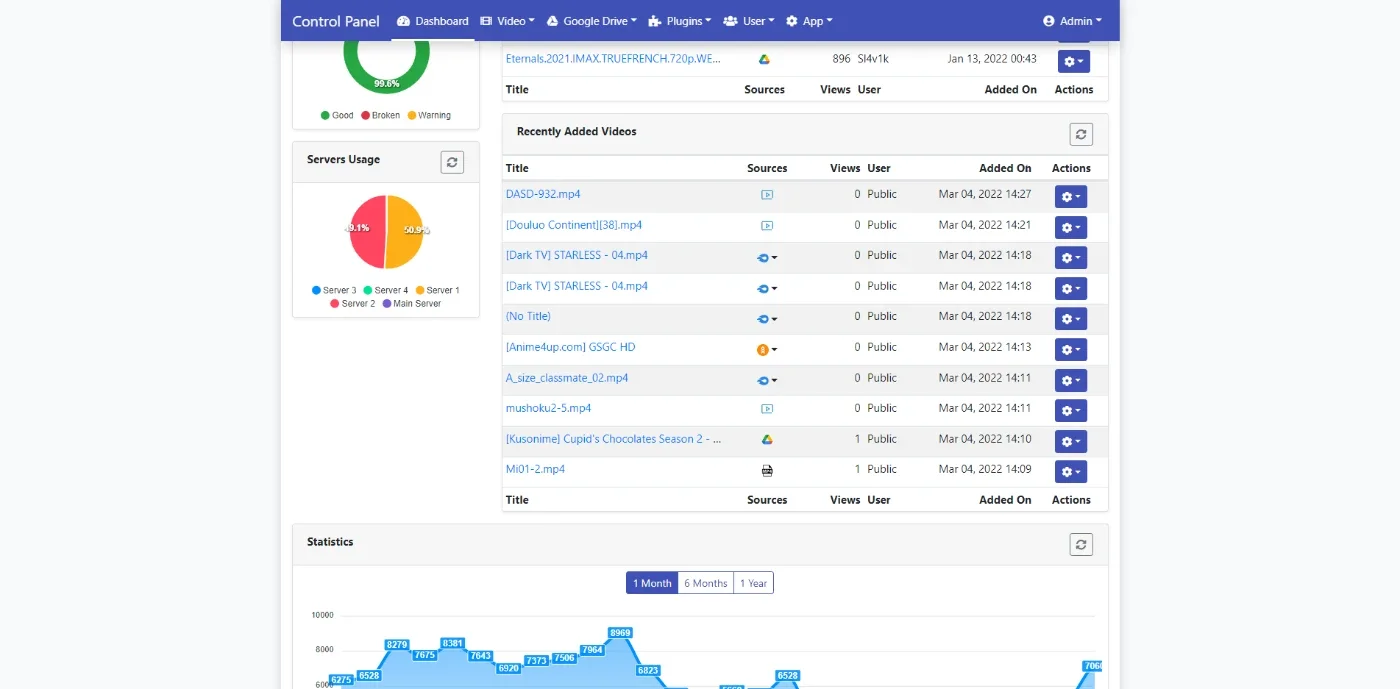The image size is (1400, 689).
Task: Toggle Broken legend item in status chart
Action: [380, 115]
